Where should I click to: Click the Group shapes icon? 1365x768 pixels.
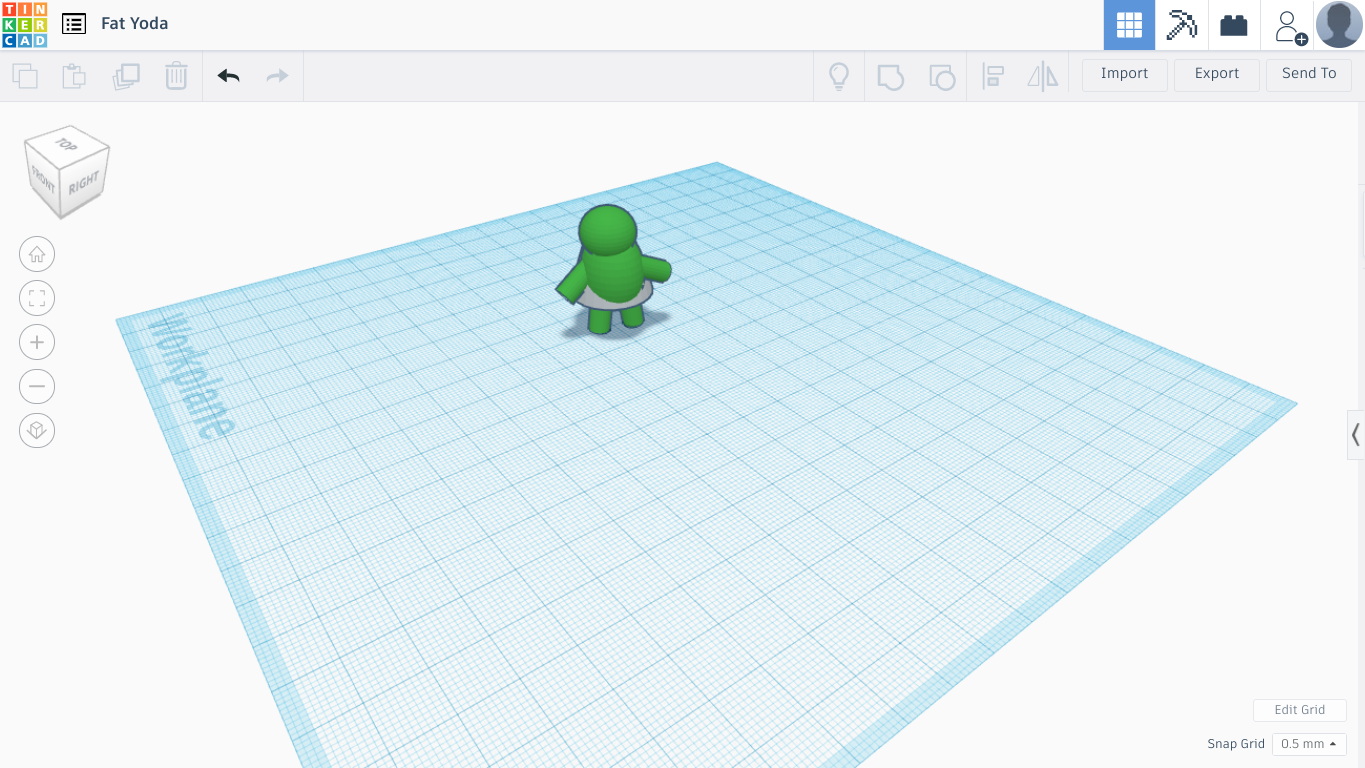[890, 76]
